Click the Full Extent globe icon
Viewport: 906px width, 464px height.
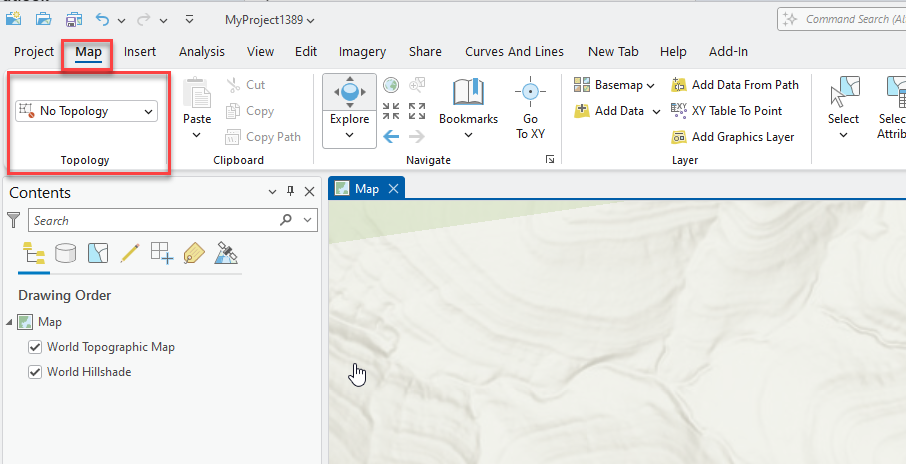[391, 86]
